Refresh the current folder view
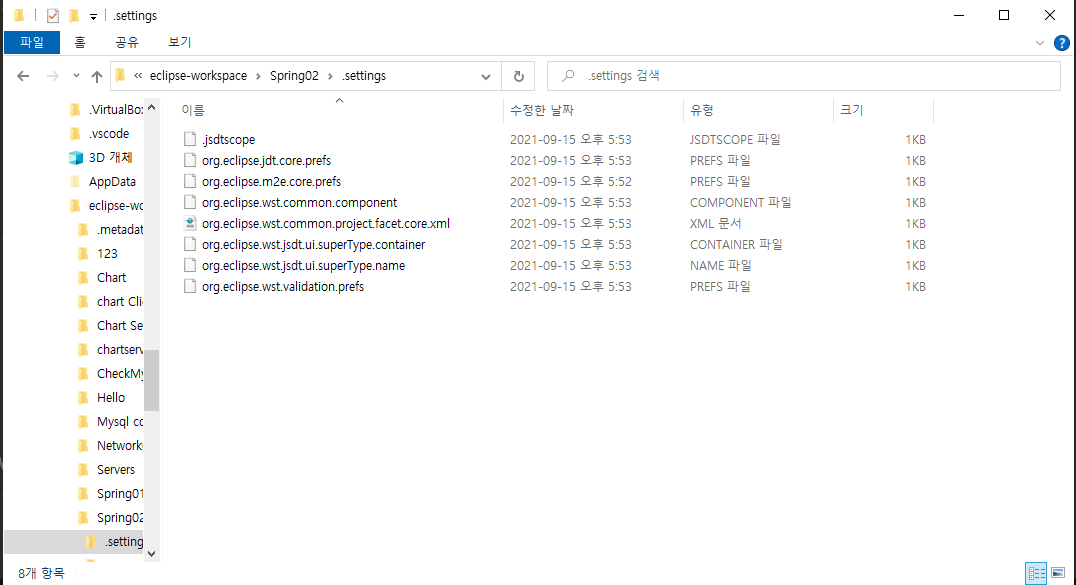Image resolution: width=1076 pixels, height=585 pixels. [519, 76]
